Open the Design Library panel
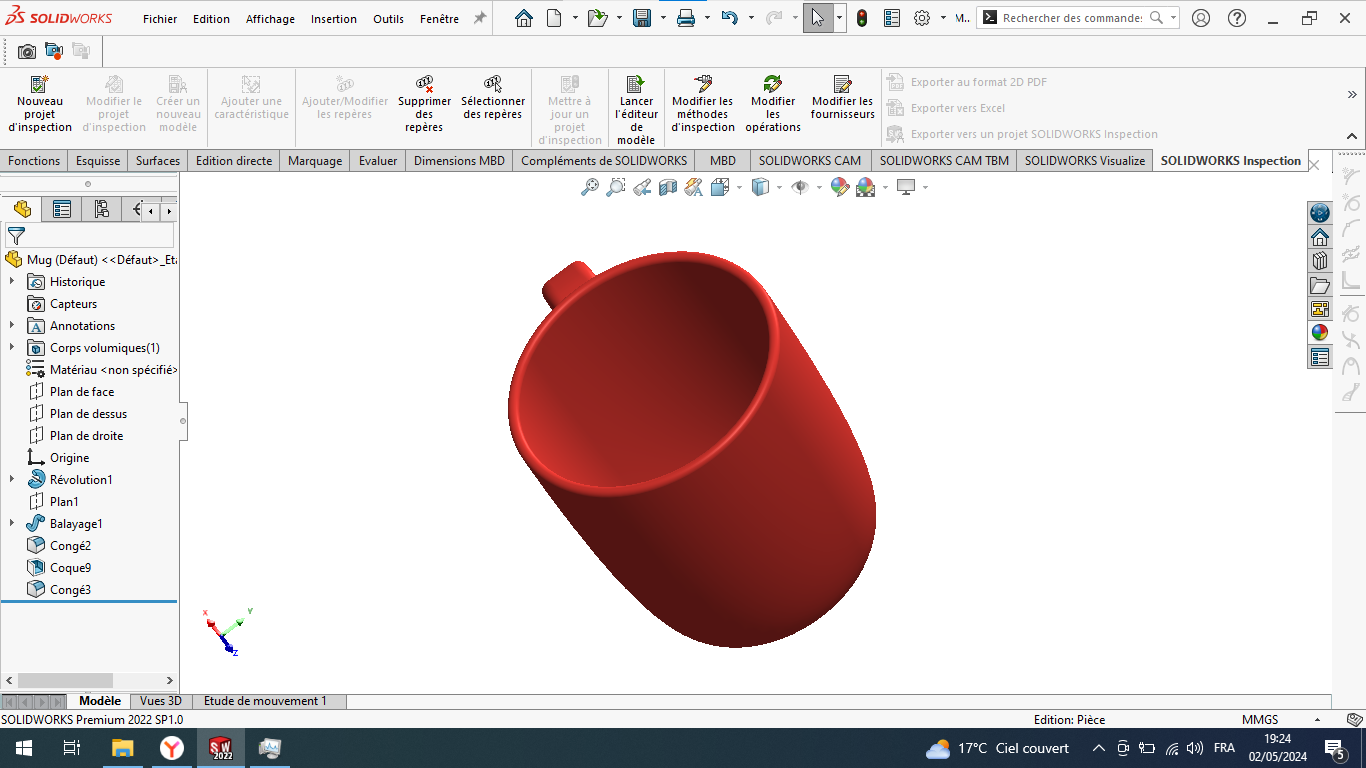Viewport: 1366px width, 768px height. [x=1320, y=260]
